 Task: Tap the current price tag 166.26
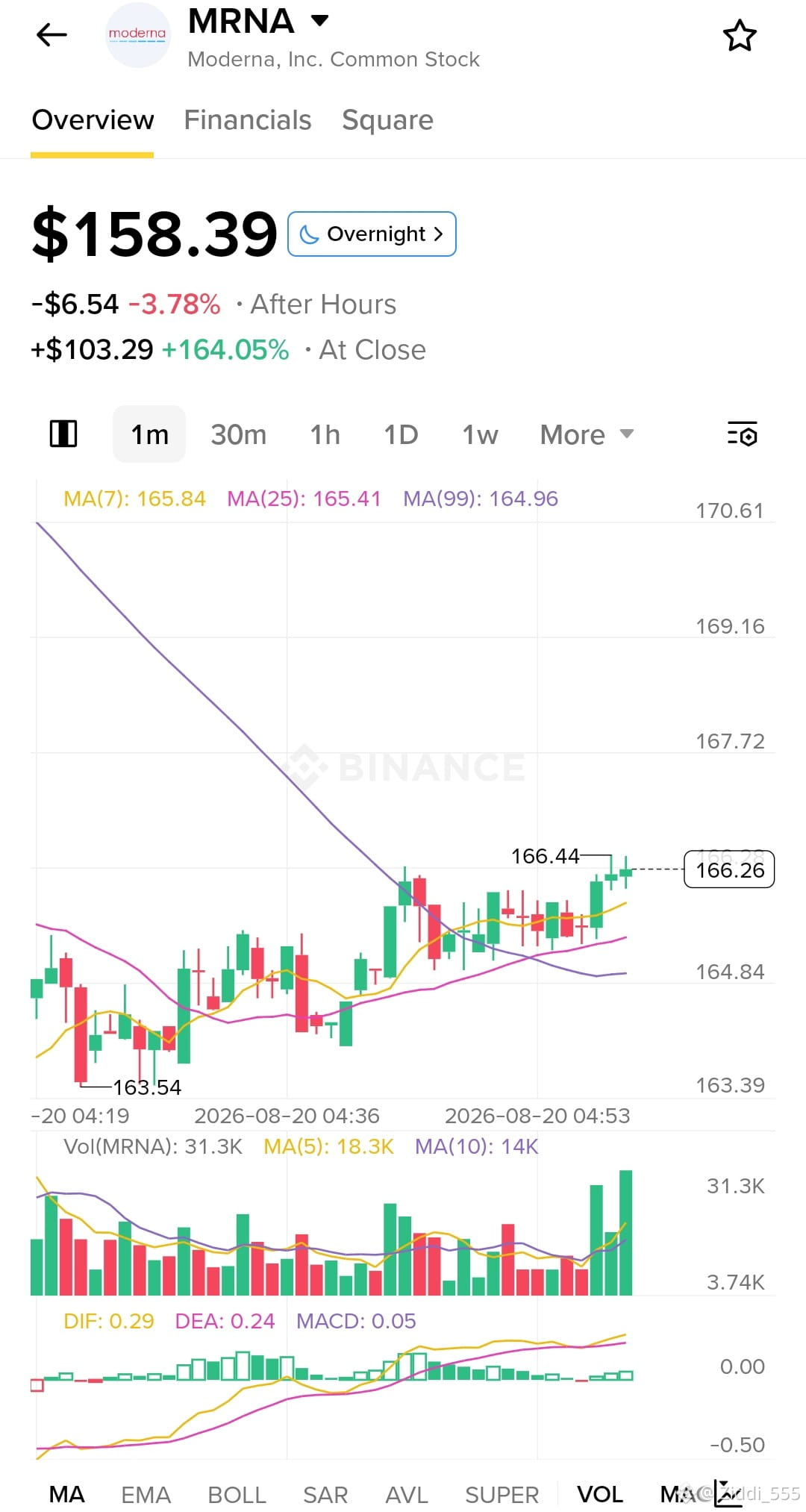(x=729, y=869)
